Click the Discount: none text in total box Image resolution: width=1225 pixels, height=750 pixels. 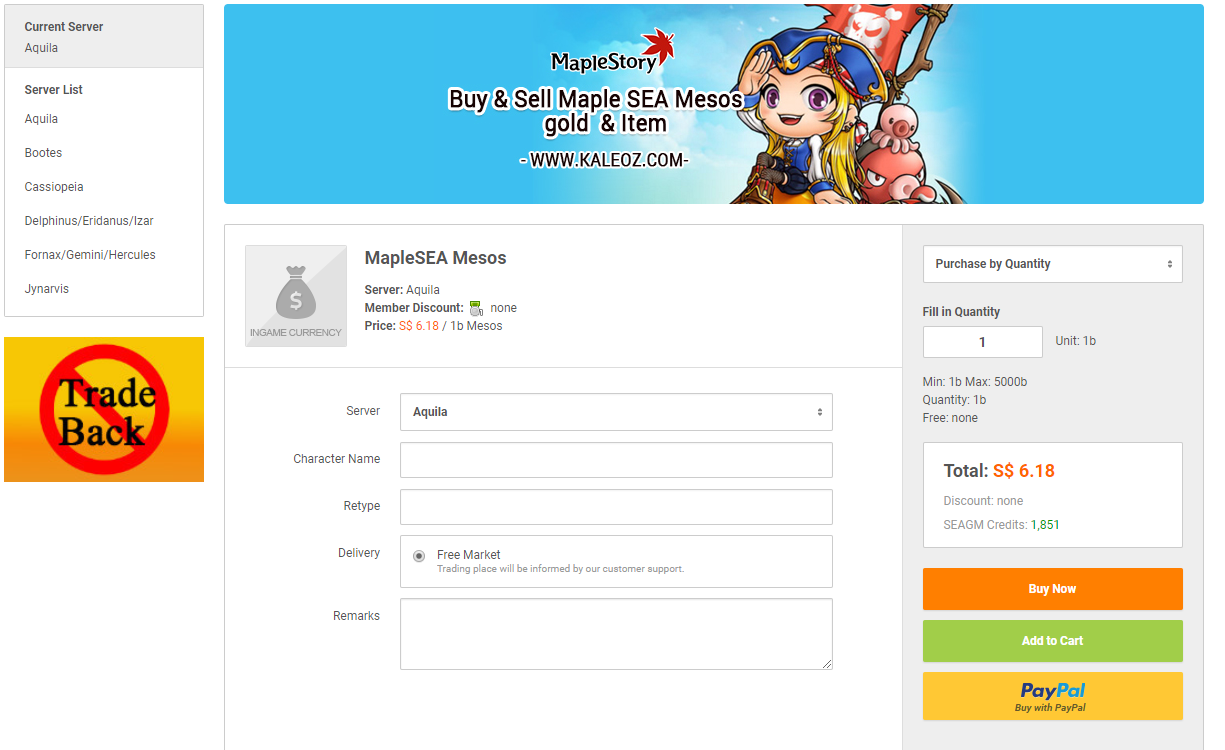[983, 501]
